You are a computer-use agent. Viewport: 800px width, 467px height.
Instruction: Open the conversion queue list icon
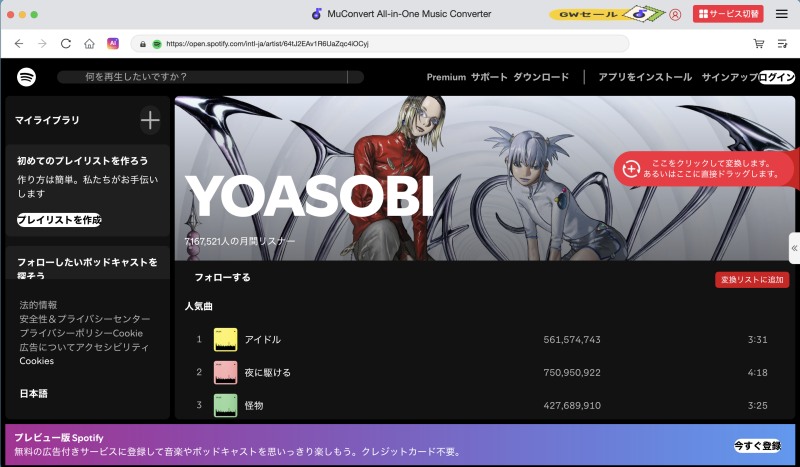click(782, 44)
